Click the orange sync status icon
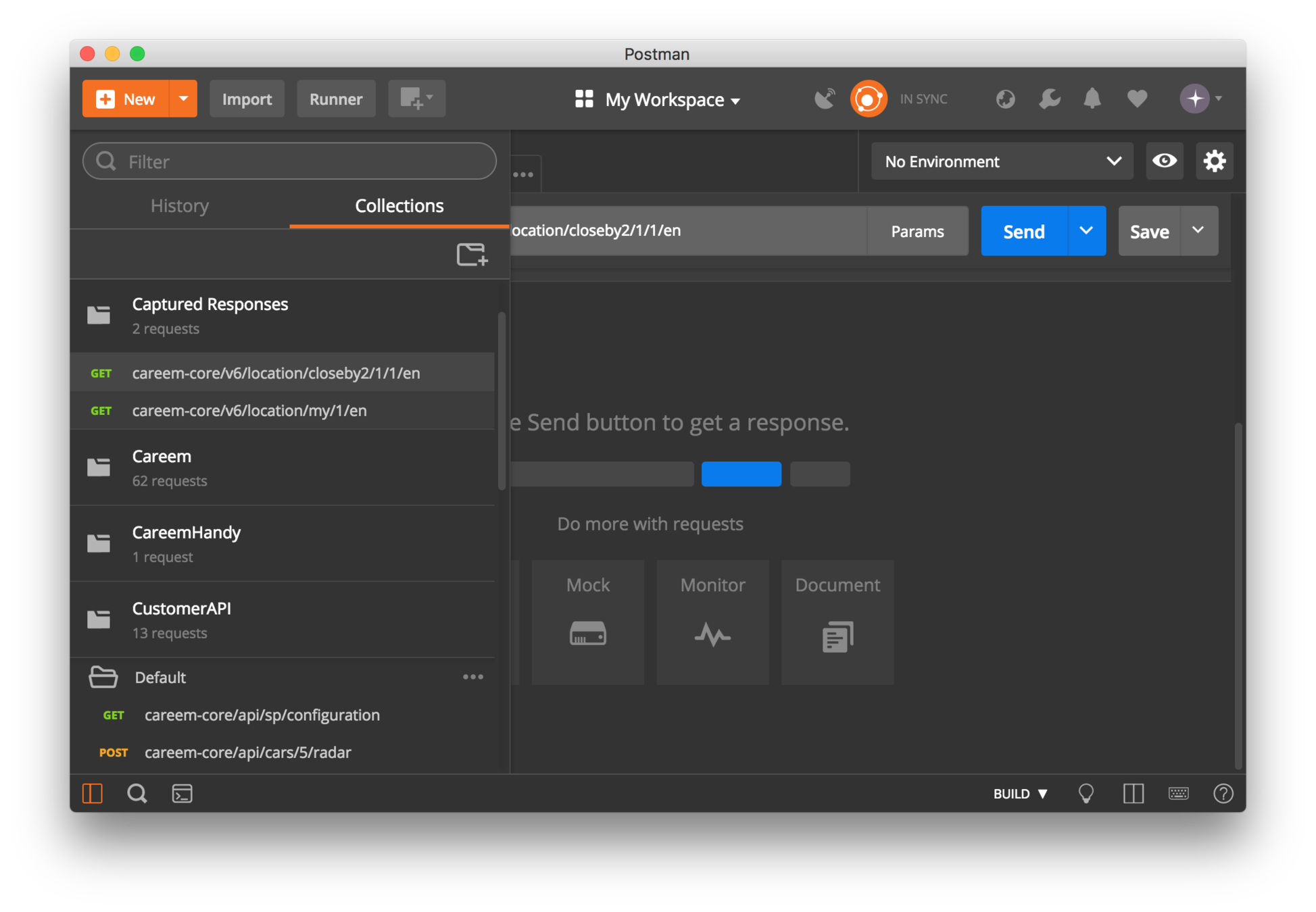The width and height of the screenshot is (1316, 912). [x=868, y=99]
